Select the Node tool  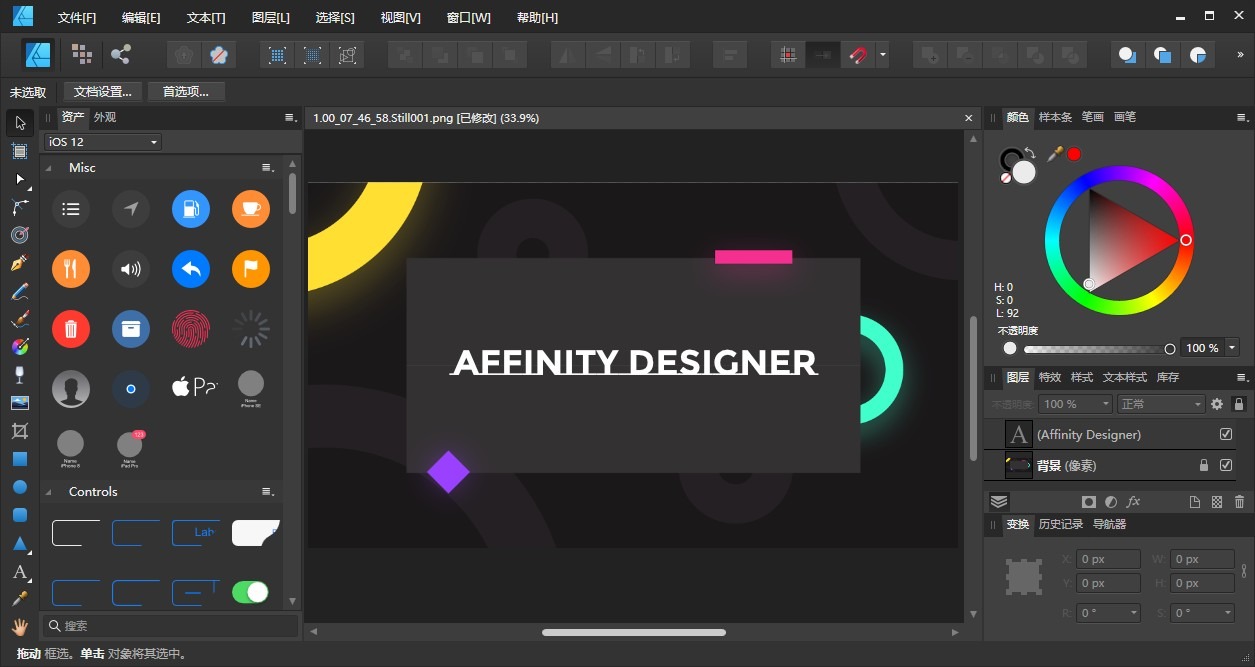coord(20,179)
